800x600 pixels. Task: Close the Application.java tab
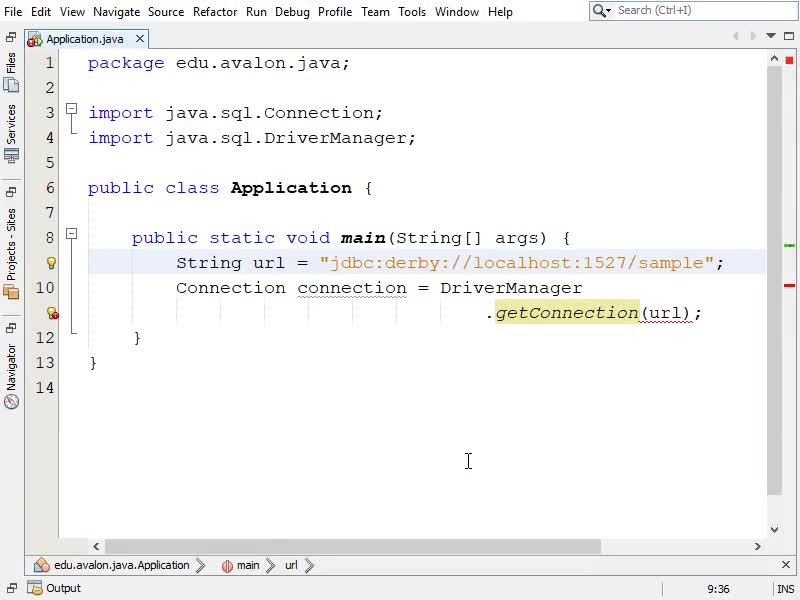coord(140,39)
